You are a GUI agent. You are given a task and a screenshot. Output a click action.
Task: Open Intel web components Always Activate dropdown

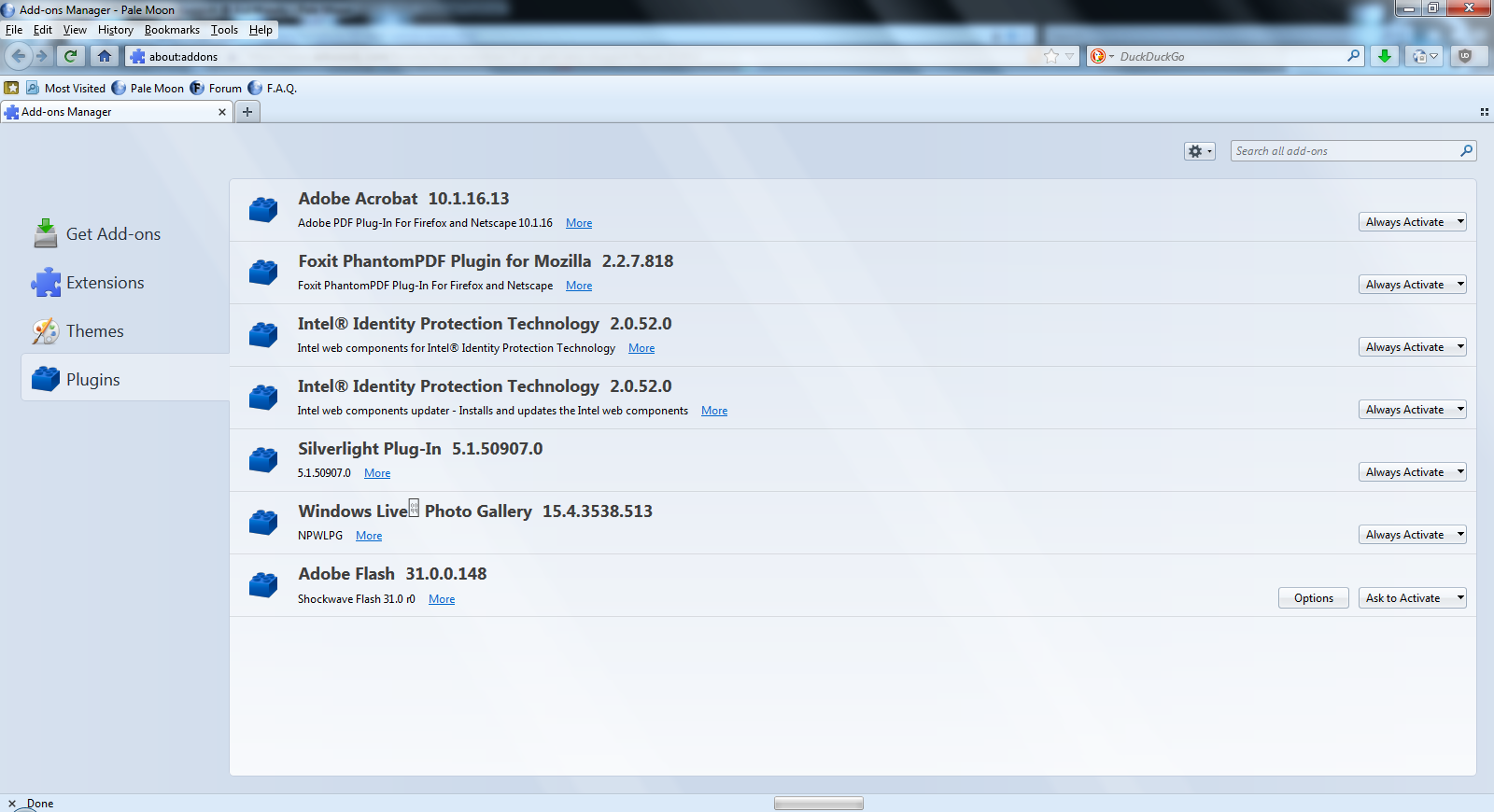pos(1413,347)
